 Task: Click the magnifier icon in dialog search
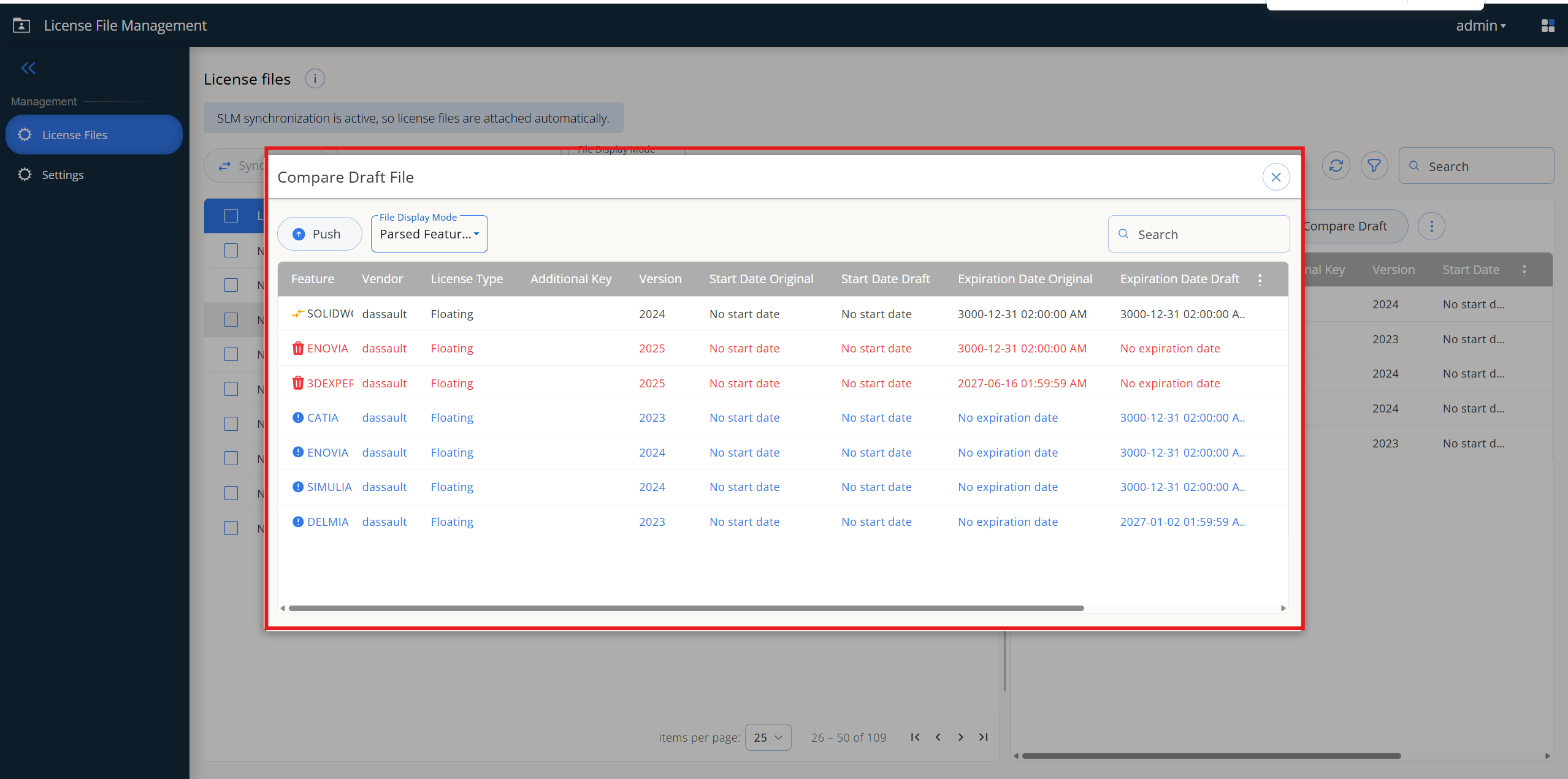pos(1123,234)
